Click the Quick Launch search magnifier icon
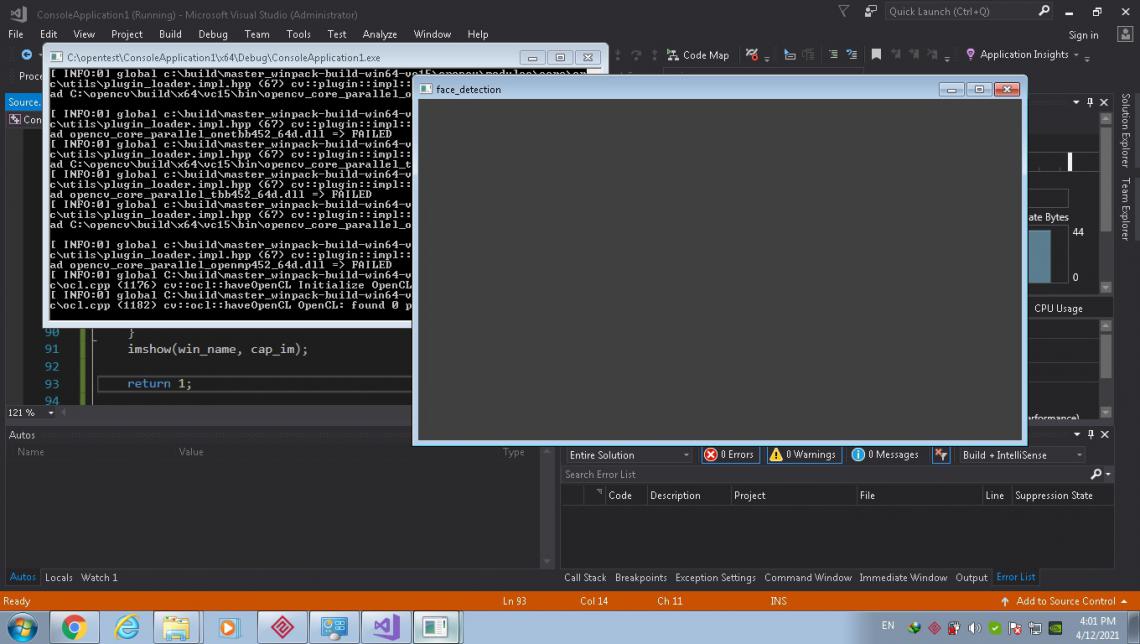 (1045, 12)
